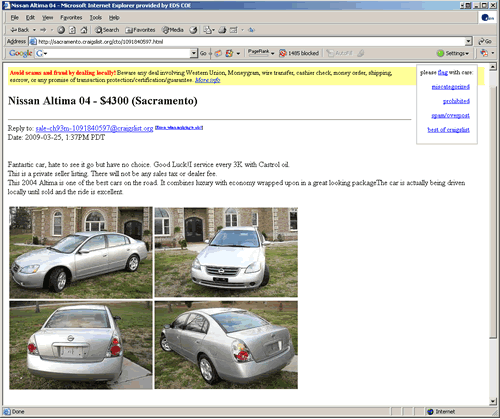The image size is (500, 419).
Task: Click the Google toolbar Go button
Action: click(x=203, y=53)
